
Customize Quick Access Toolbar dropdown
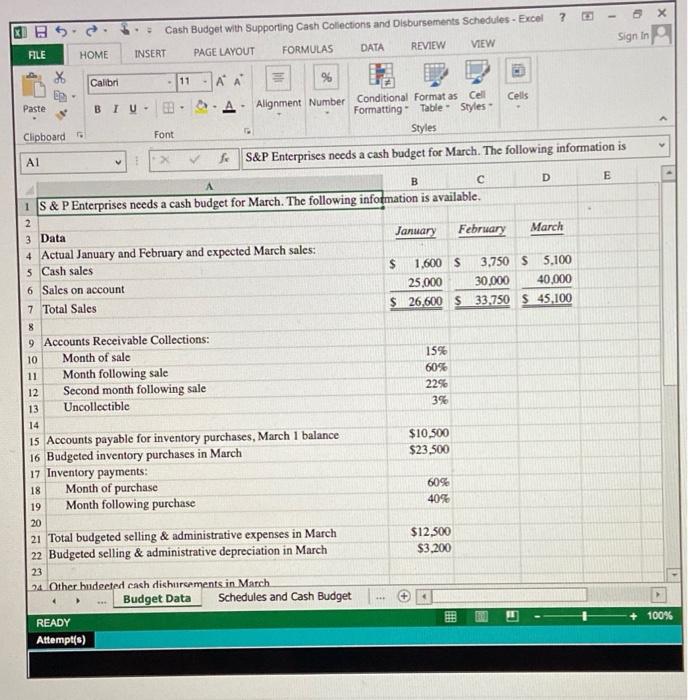(x=149, y=30)
